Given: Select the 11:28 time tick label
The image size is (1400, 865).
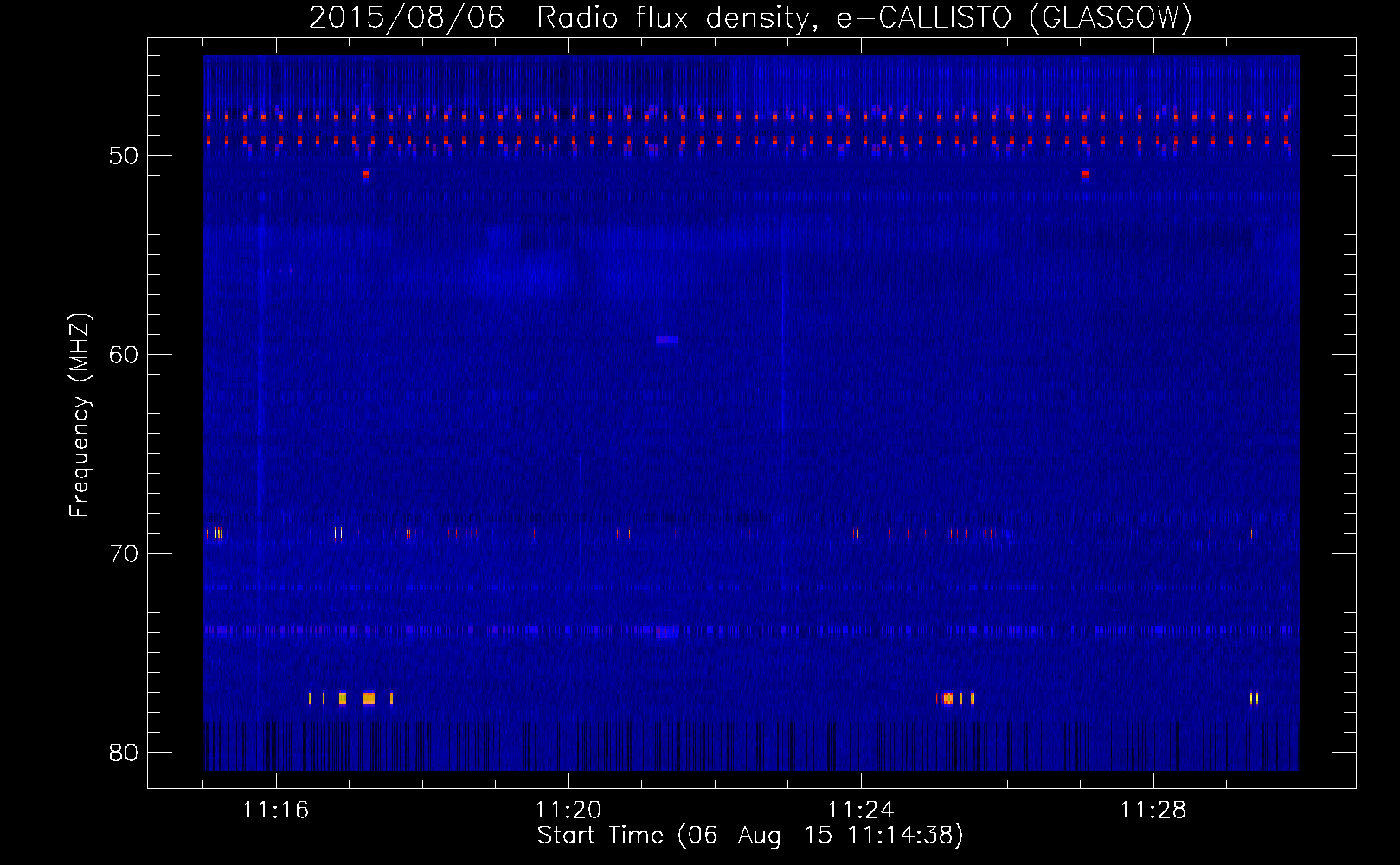Looking at the screenshot, I should click(x=1153, y=810).
